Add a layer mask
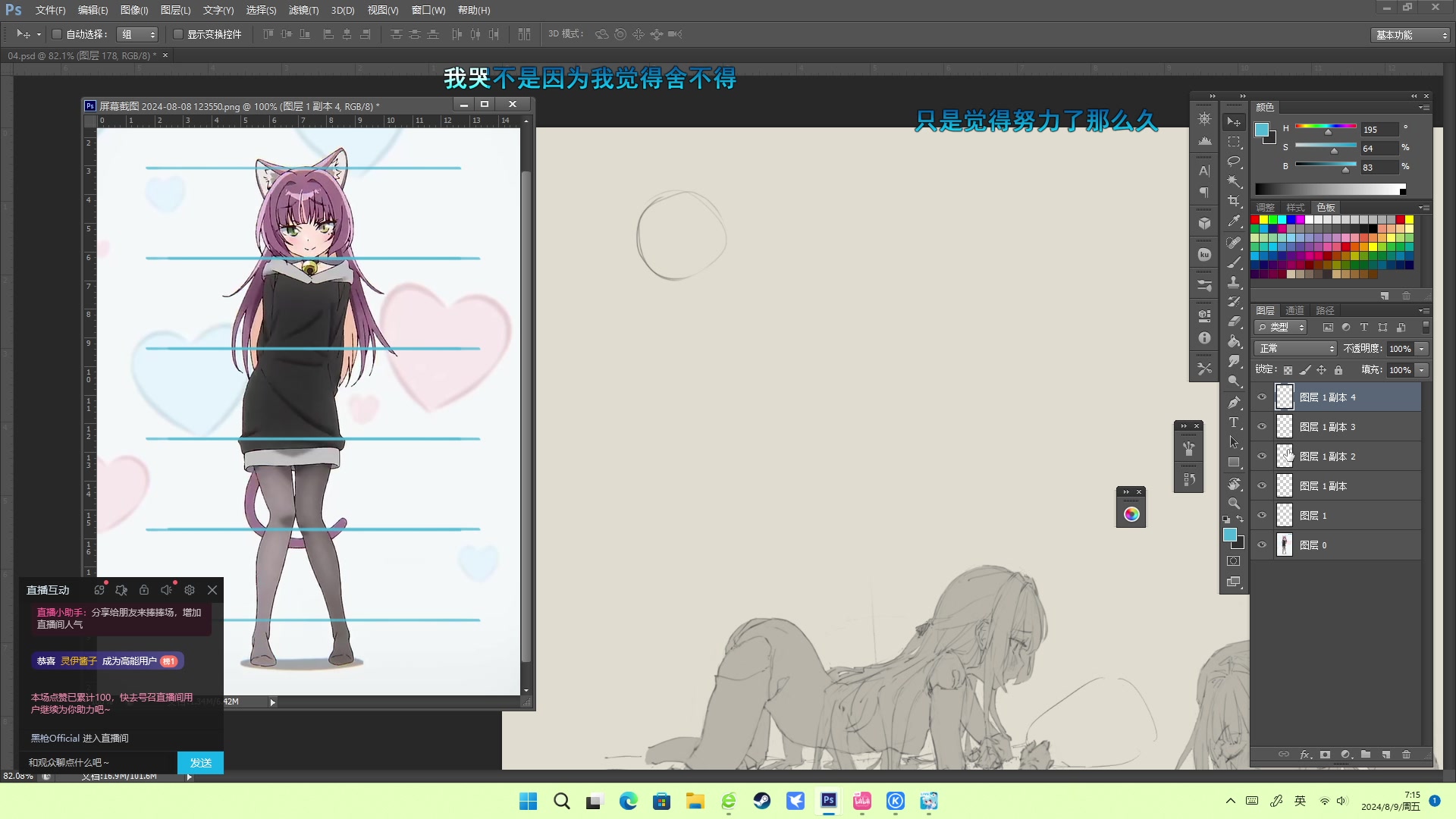Screen dimensions: 1456x819 pyautogui.click(x=1325, y=755)
